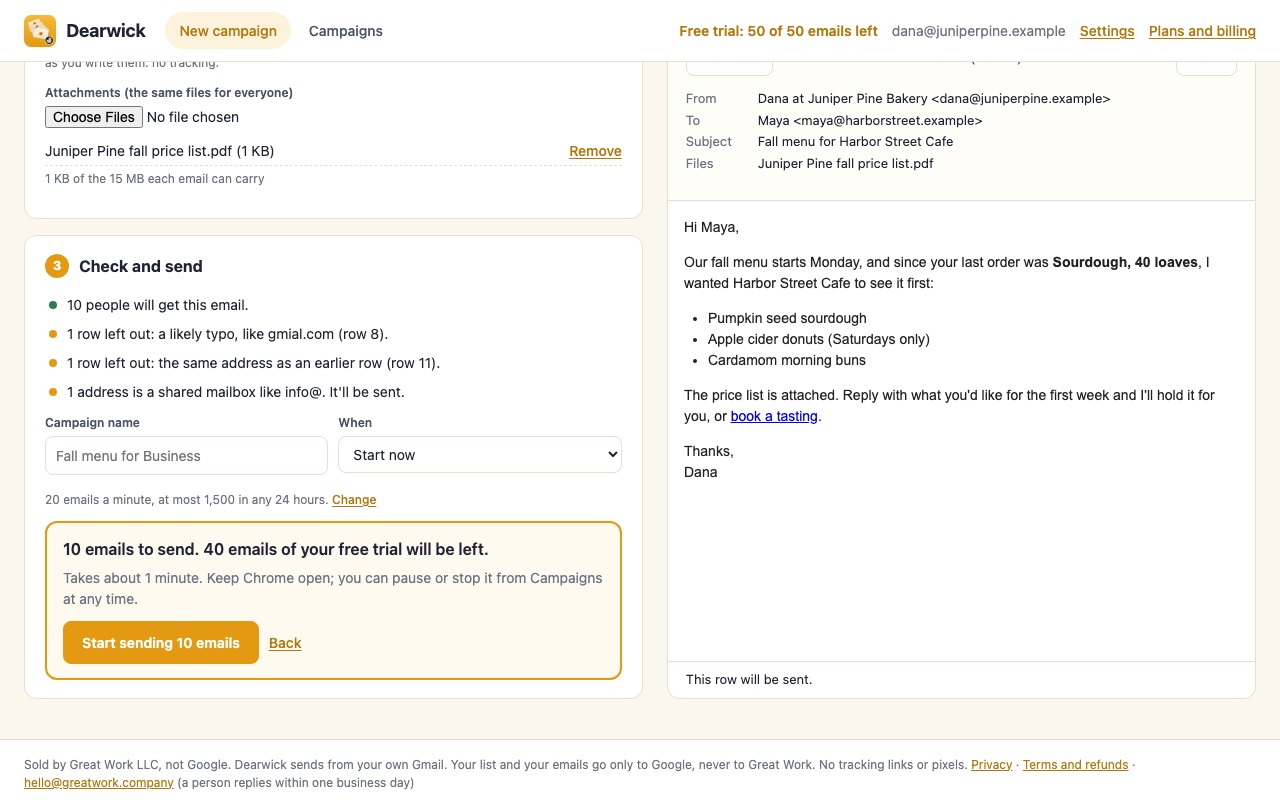The image size is (1280, 800).
Task: Click the Choose Files button
Action: coord(94,117)
